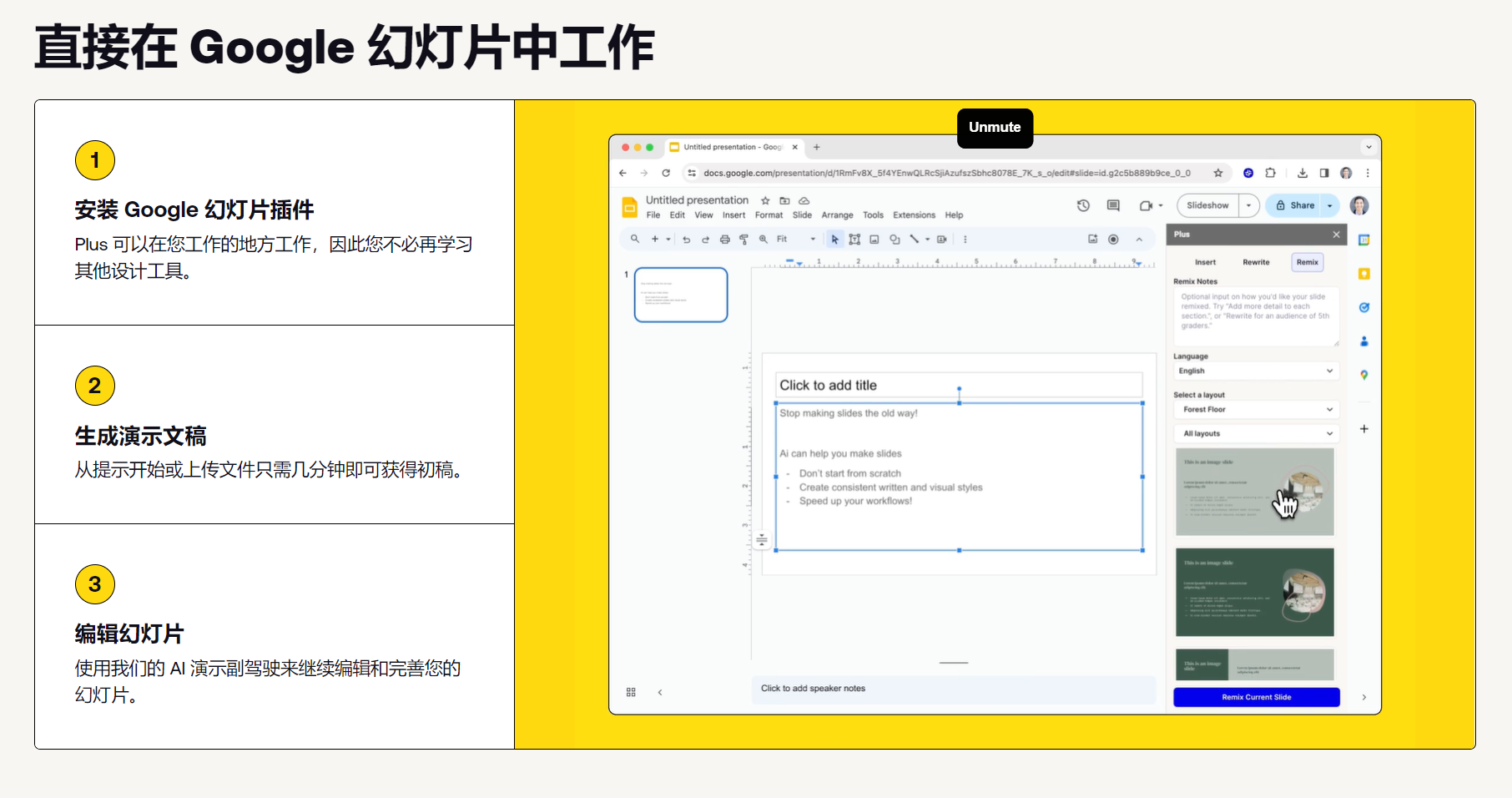Screen dimensions: 1512x798
Task: Select the dark green layout thumbnail
Action: (x=1254, y=593)
